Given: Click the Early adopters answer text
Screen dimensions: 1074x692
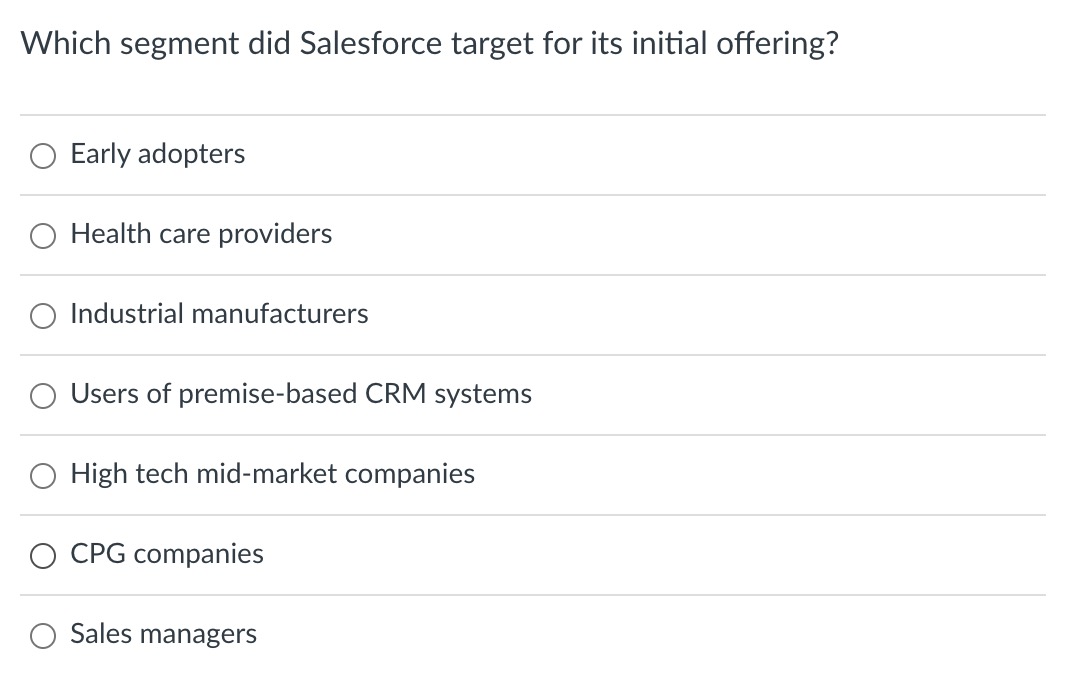Looking at the screenshot, I should [157, 155].
